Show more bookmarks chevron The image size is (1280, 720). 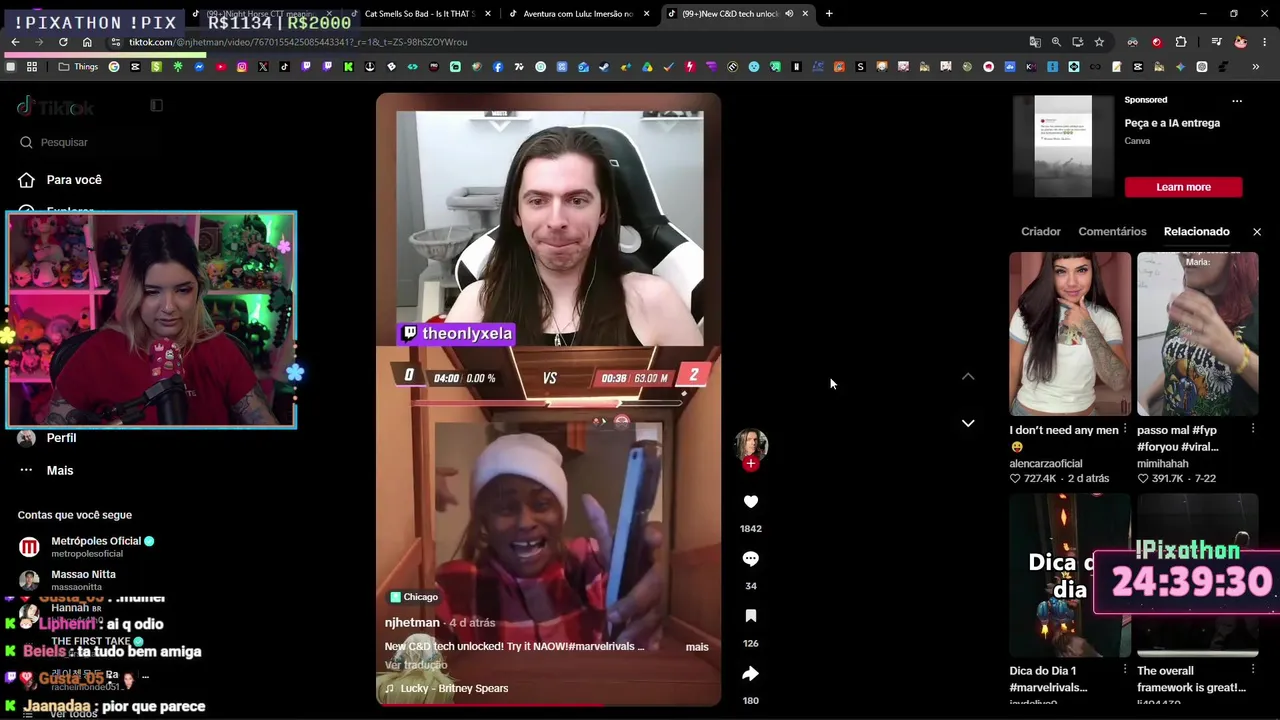[1256, 67]
